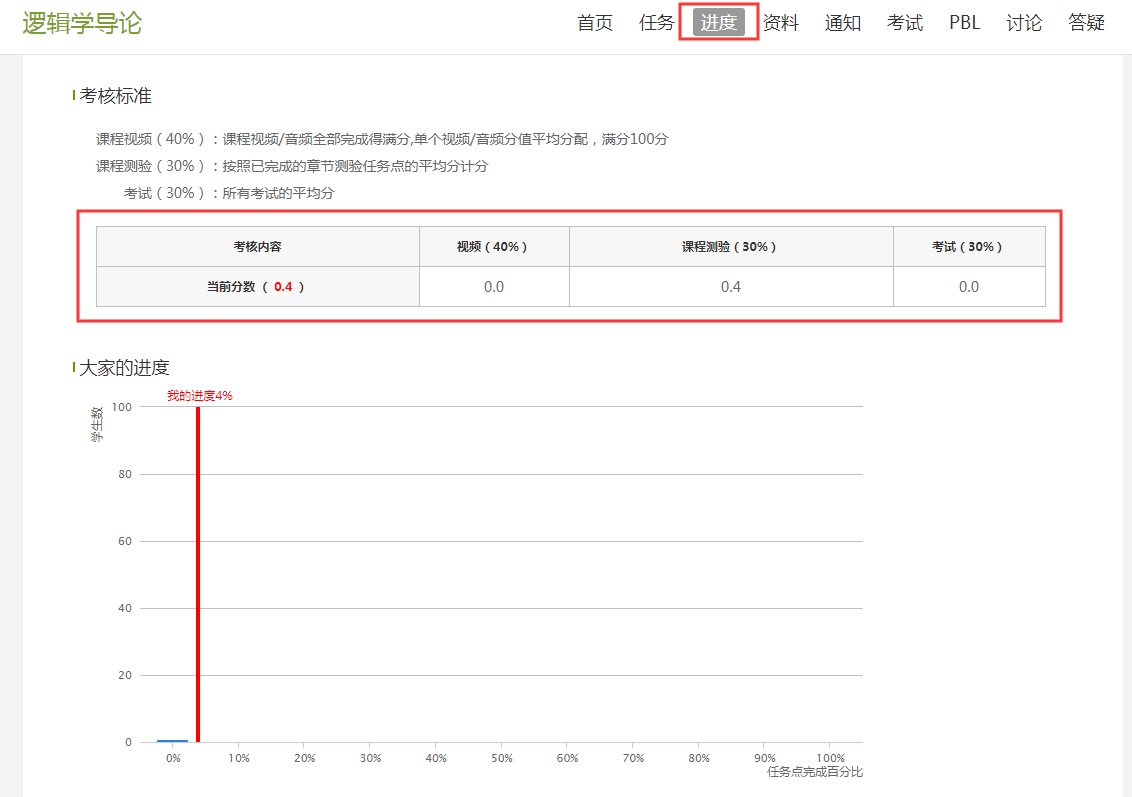
Task: Click the 大家的进度 section heading
Action: (124, 367)
